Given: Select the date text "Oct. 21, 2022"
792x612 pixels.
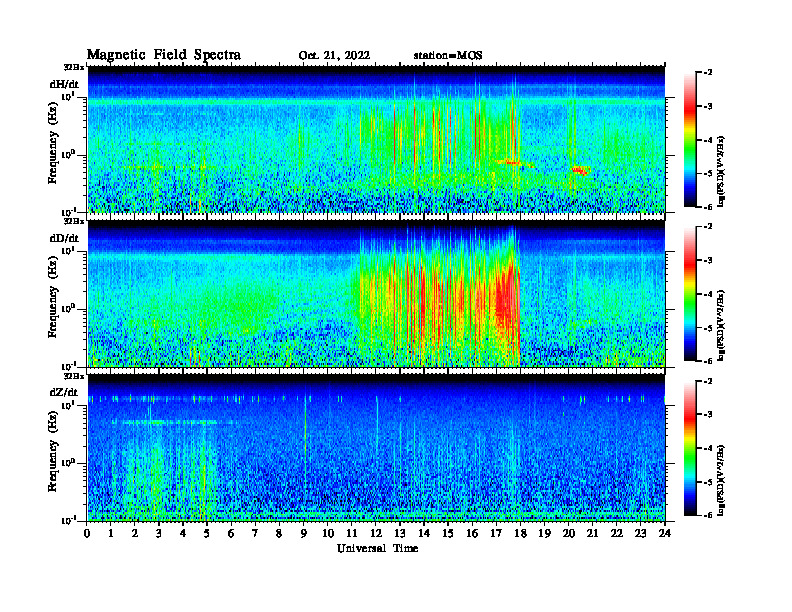Looking at the screenshot, I should click(334, 56).
